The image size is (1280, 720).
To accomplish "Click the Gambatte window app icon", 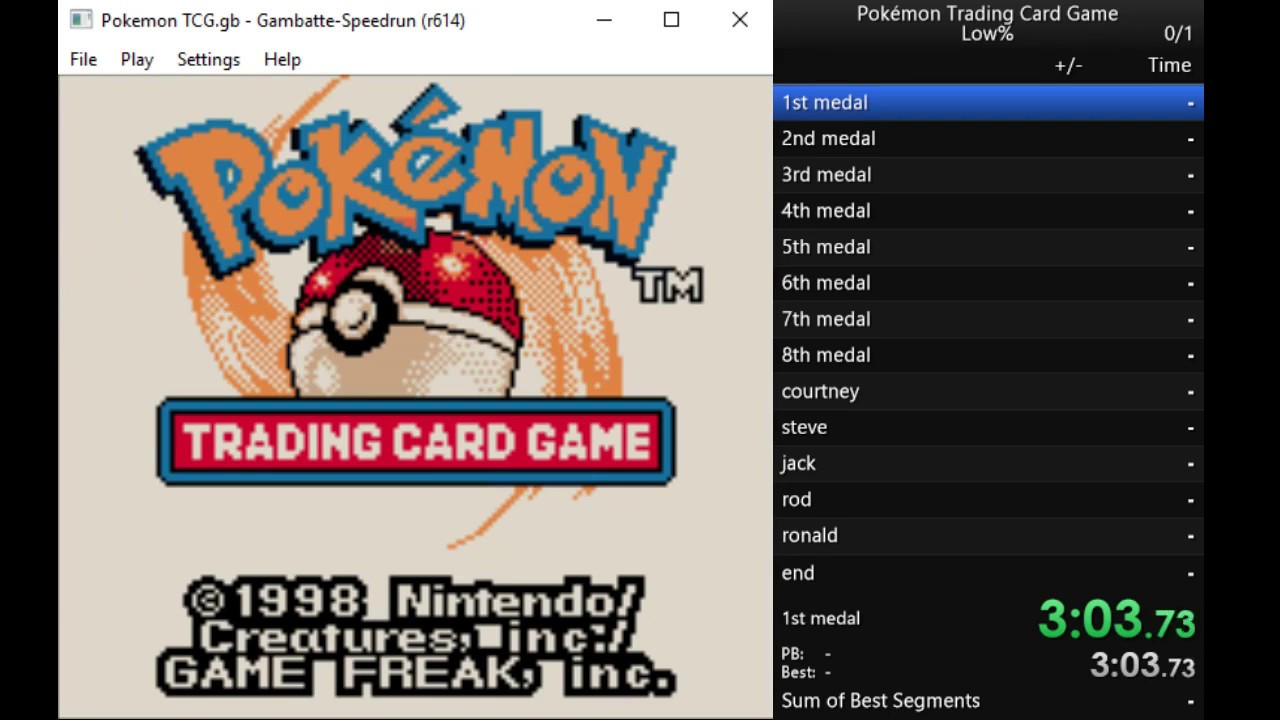I will coord(82,20).
